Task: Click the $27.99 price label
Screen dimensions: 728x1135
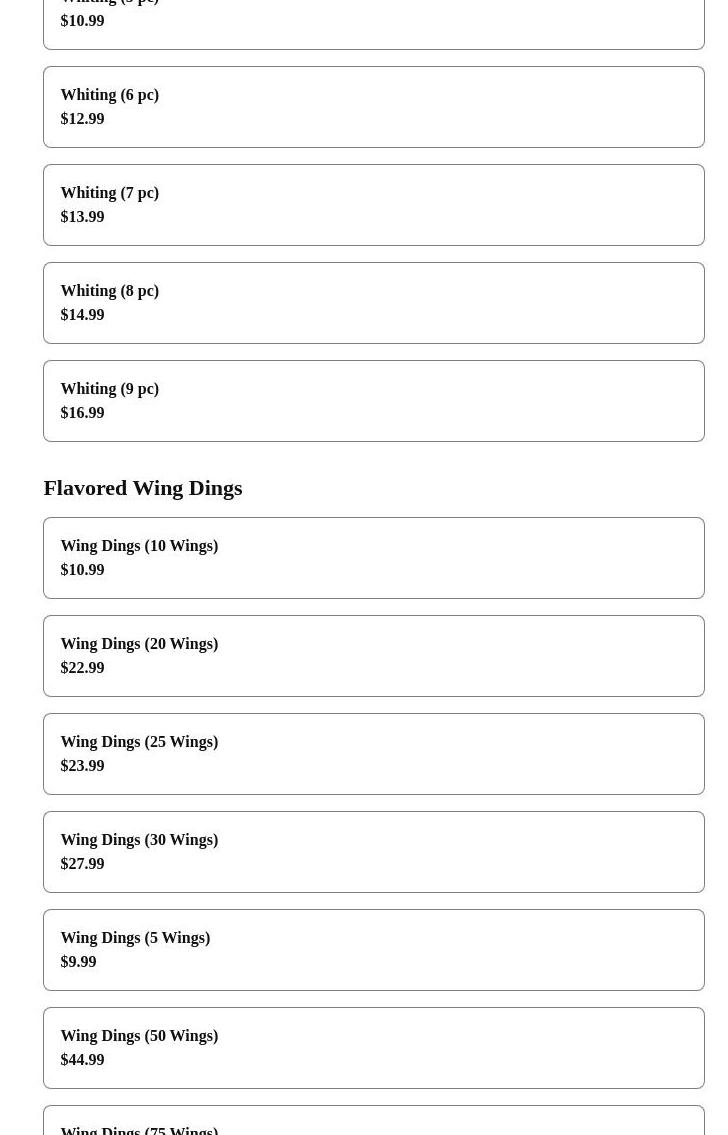Action: 82,864
